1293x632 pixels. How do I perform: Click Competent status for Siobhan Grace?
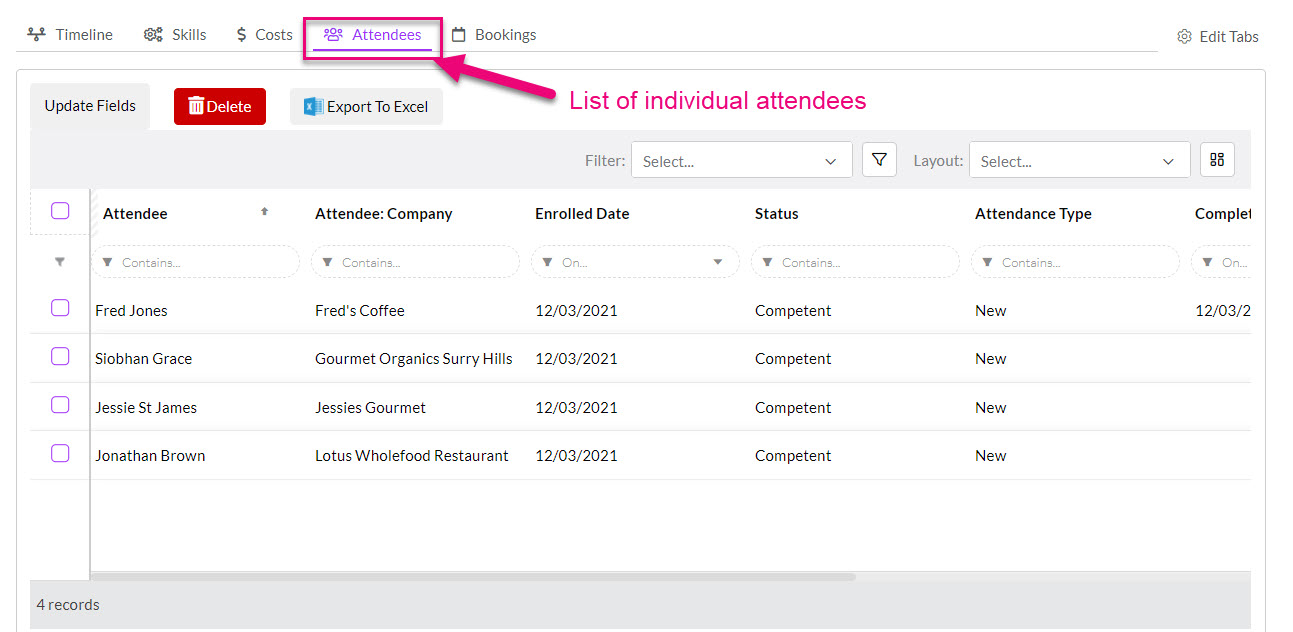coord(793,359)
